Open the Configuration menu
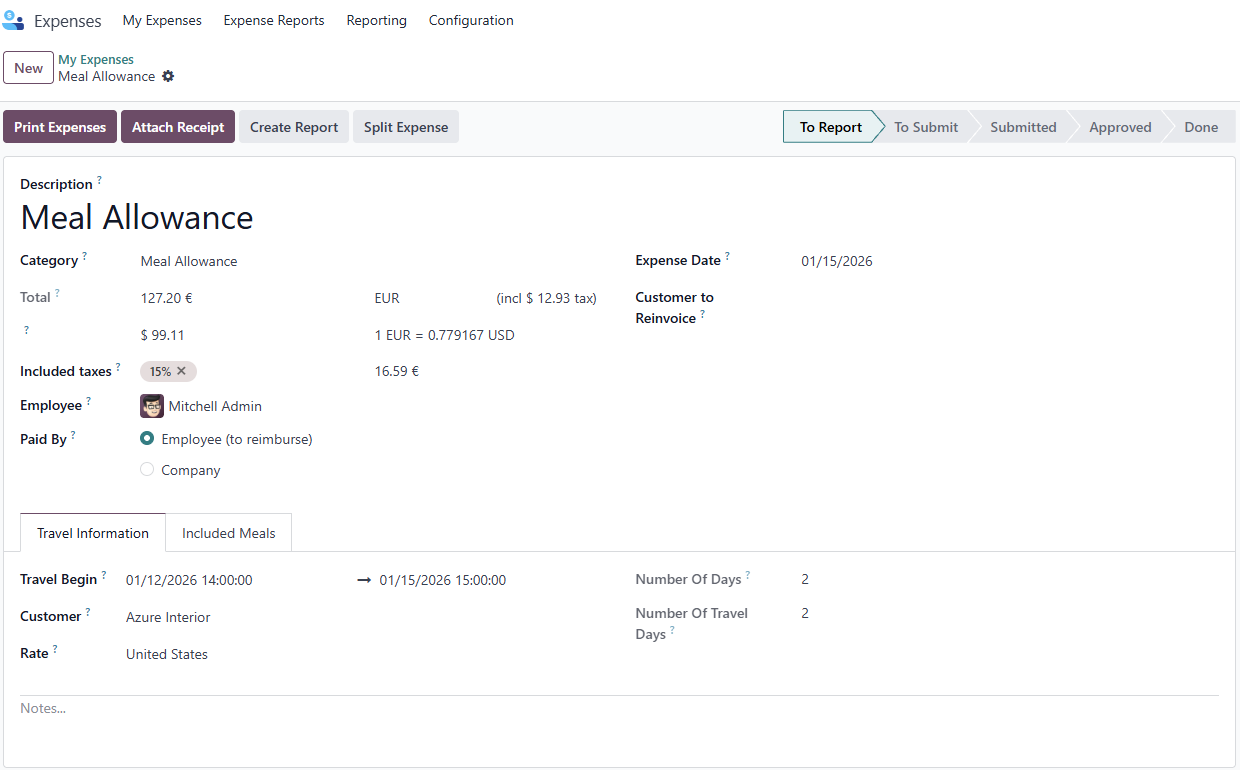 (x=471, y=20)
